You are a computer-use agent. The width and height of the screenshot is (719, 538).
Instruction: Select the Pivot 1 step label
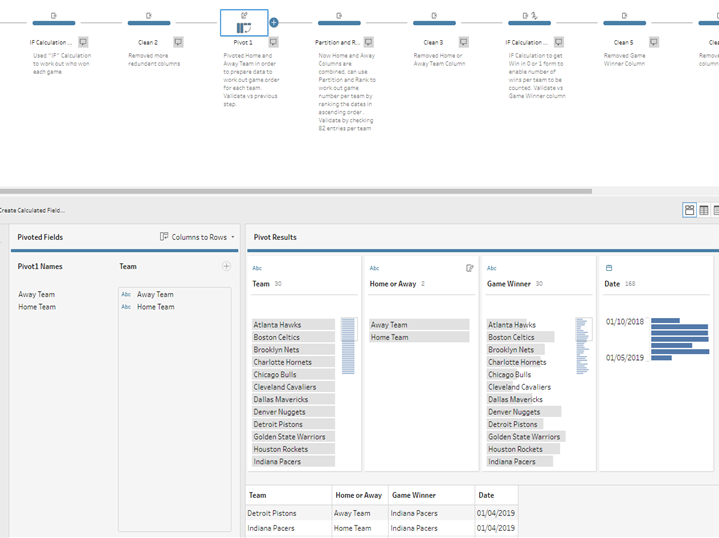click(243, 42)
